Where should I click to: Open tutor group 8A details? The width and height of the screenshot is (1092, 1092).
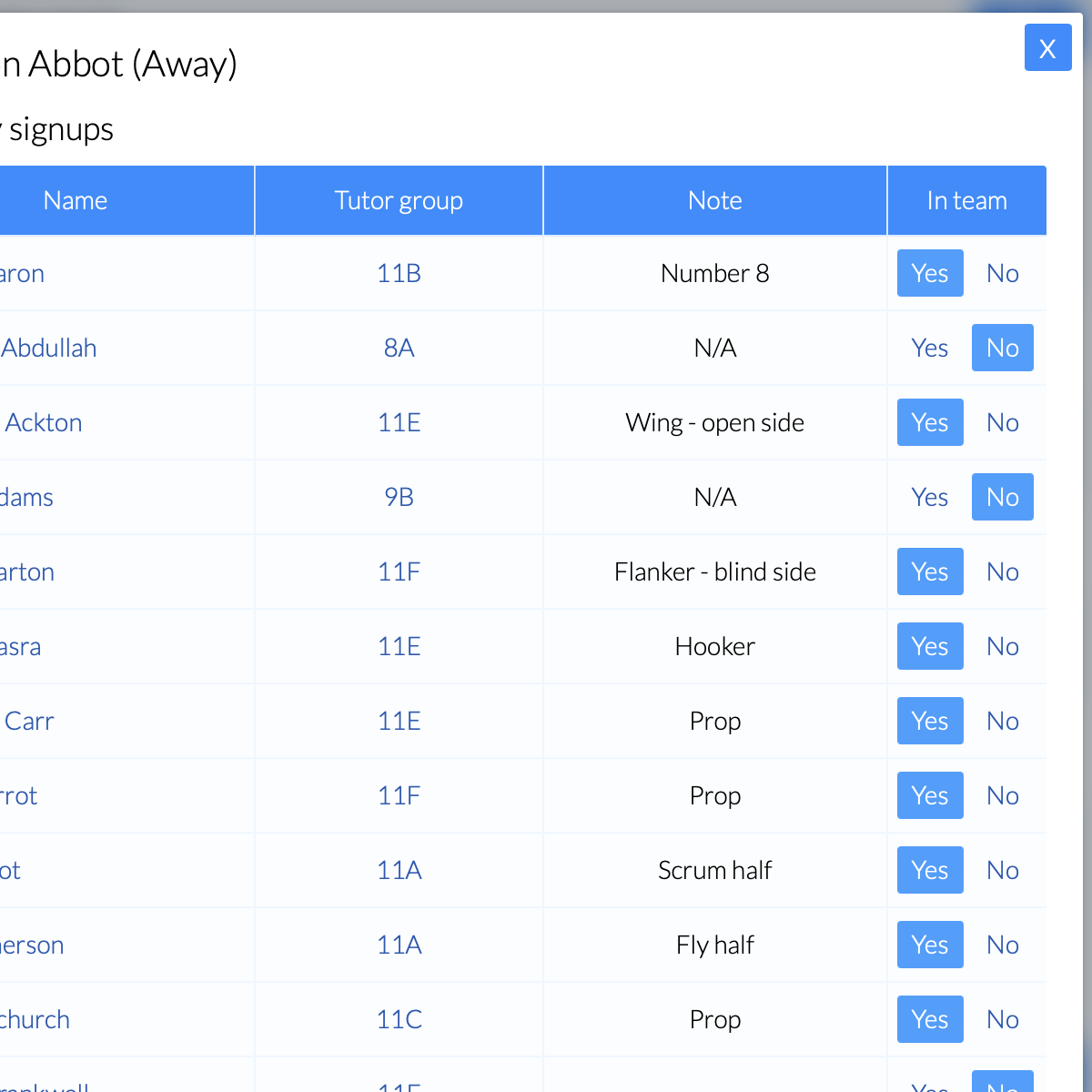pyautogui.click(x=399, y=348)
